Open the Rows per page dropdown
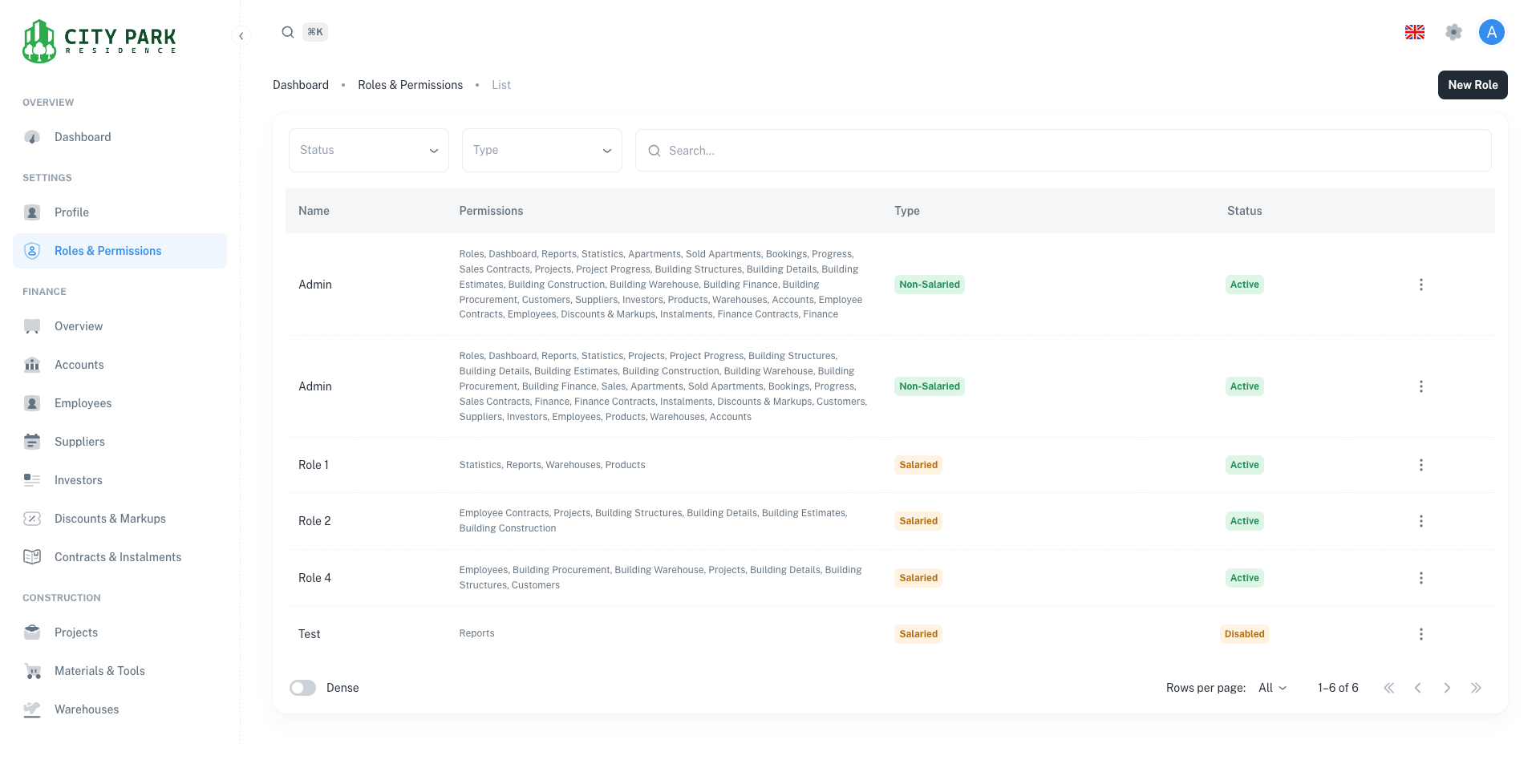Viewport: 1540px width, 784px height. click(x=1272, y=688)
